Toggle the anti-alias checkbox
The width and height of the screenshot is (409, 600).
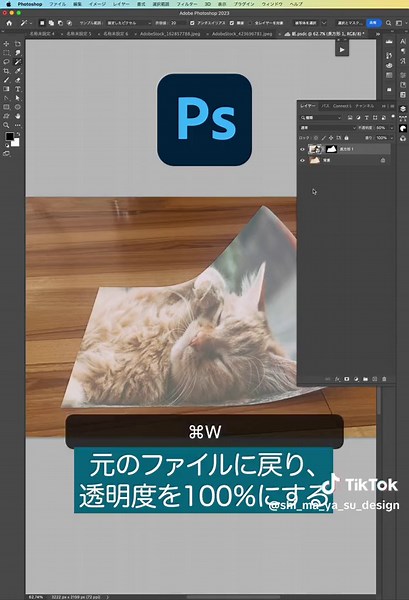(192, 23)
